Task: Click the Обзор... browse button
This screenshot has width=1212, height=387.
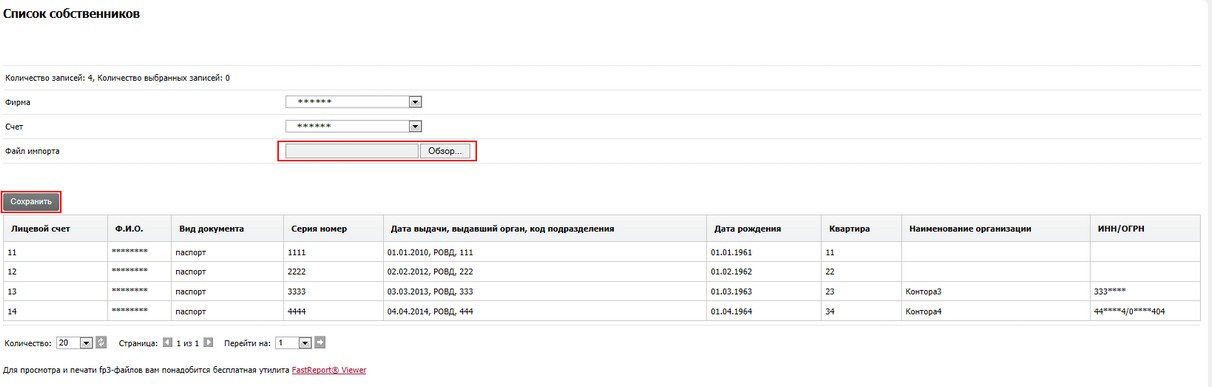Action: pos(445,151)
